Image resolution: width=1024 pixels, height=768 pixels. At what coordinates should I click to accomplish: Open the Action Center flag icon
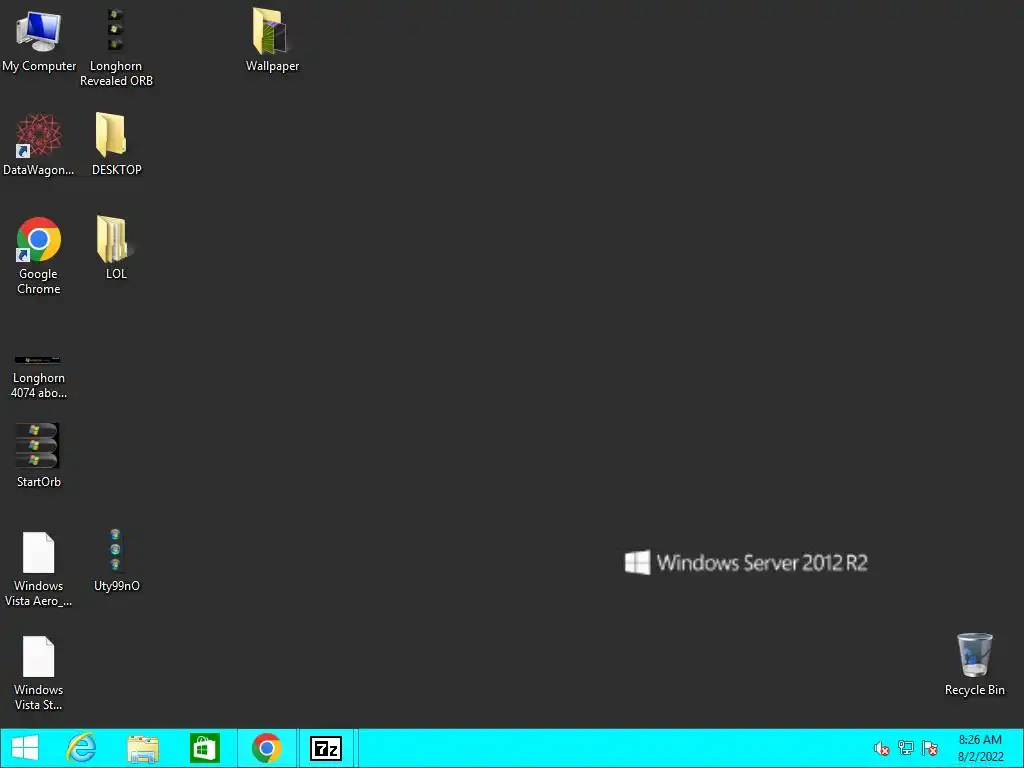click(x=930, y=748)
